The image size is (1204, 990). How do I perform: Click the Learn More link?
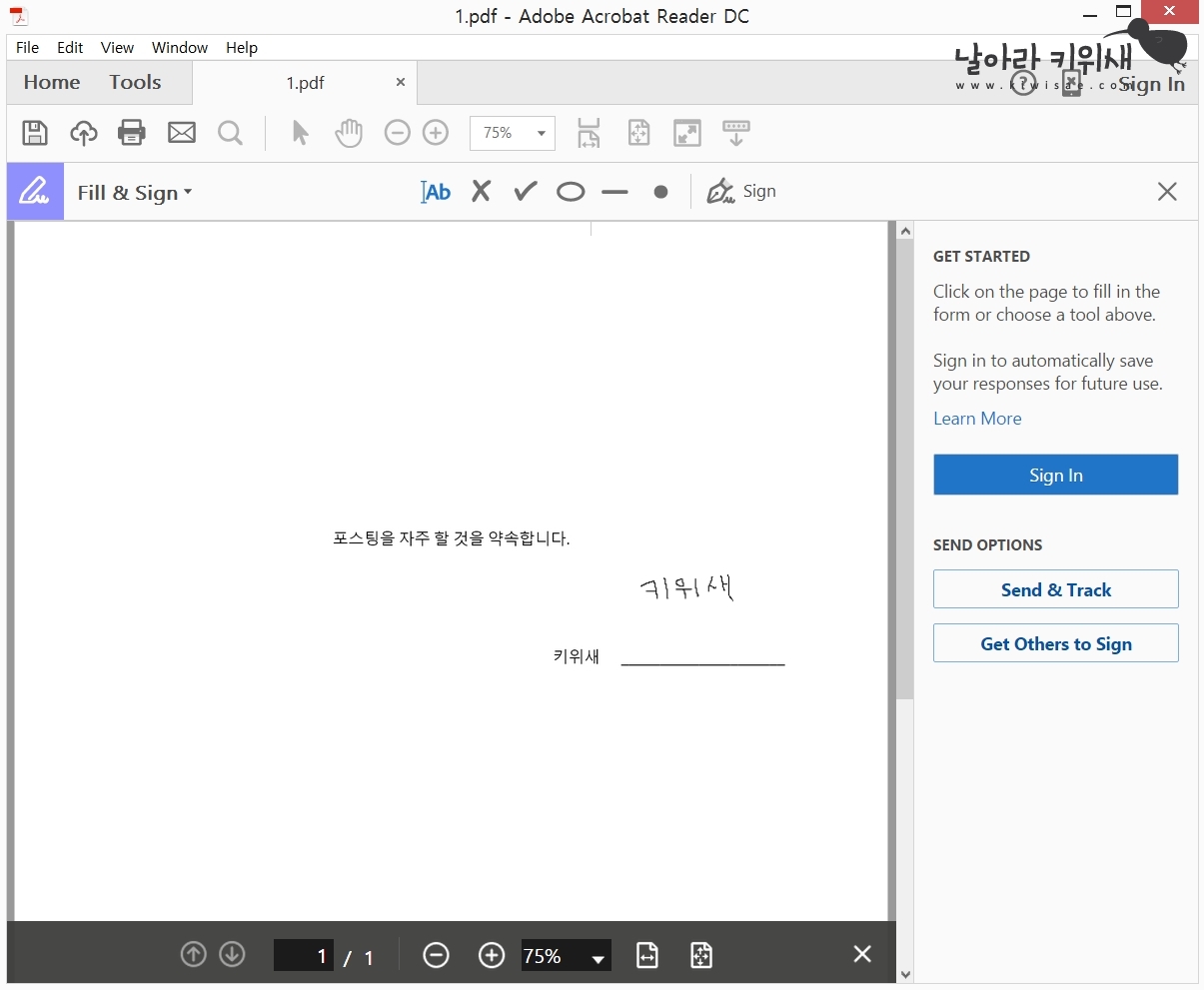[x=977, y=419]
